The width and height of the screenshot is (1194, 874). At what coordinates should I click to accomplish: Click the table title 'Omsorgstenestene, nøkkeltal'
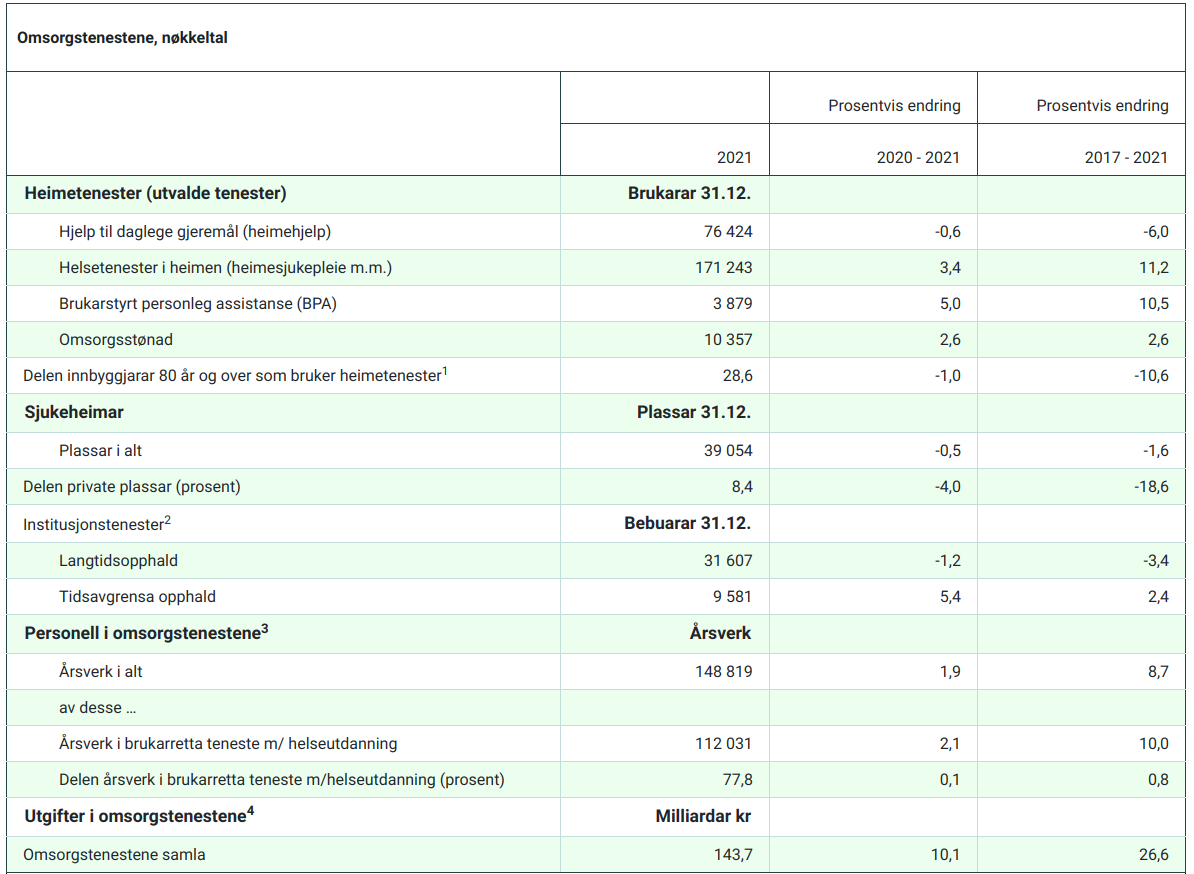(122, 38)
